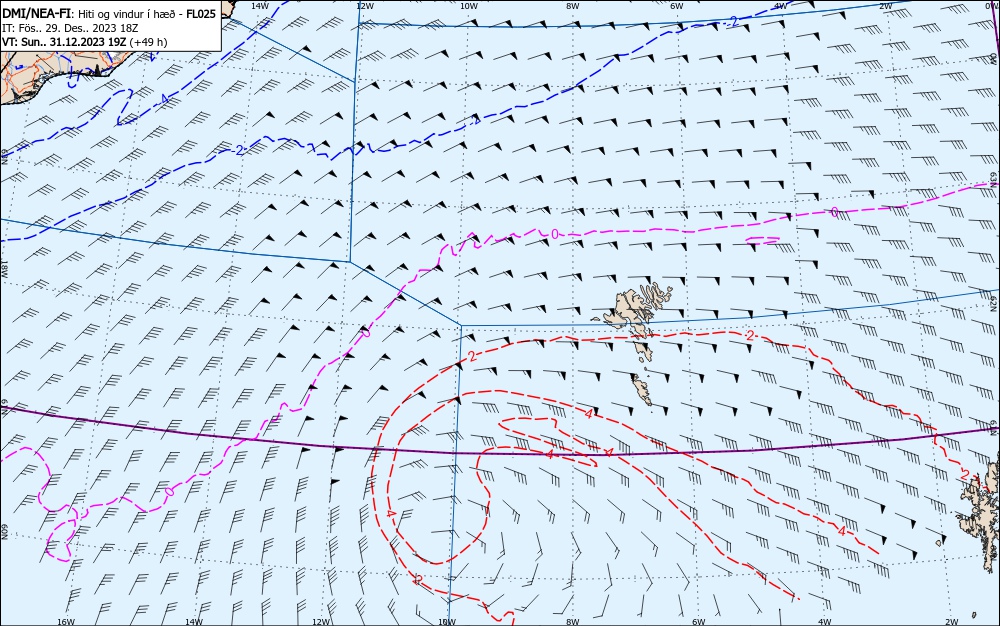The image size is (1000, 626).
Task: Click the blue -2 isotherm label near the top edge at 3W
Action: point(733,22)
